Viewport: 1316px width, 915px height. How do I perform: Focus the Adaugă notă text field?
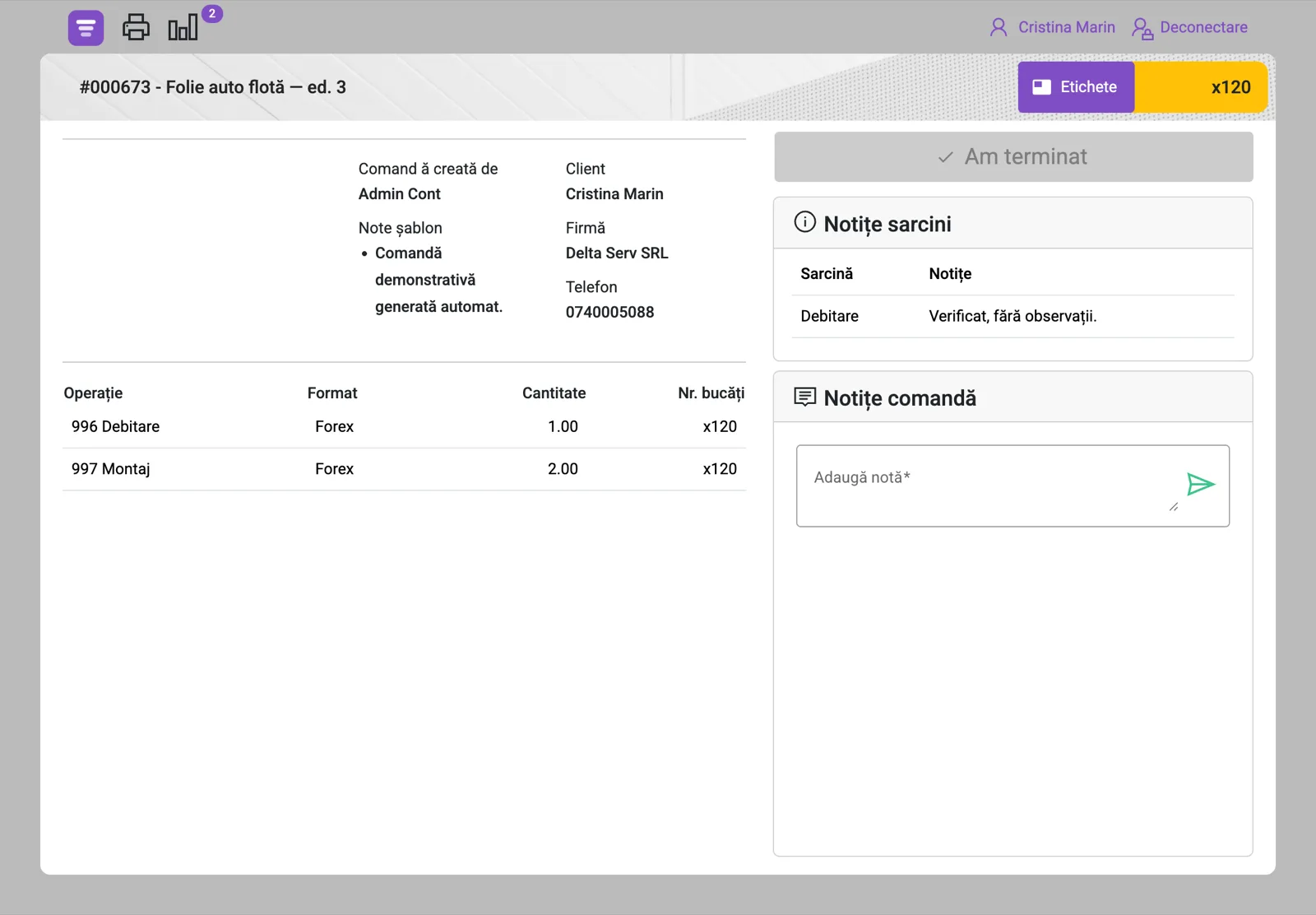987,485
